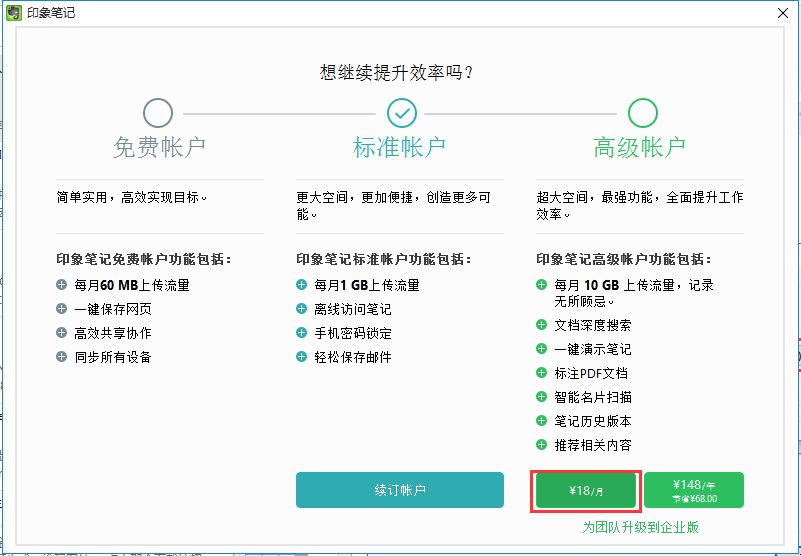
Task: Click the 免费帐户 heading text
Action: click(159, 147)
